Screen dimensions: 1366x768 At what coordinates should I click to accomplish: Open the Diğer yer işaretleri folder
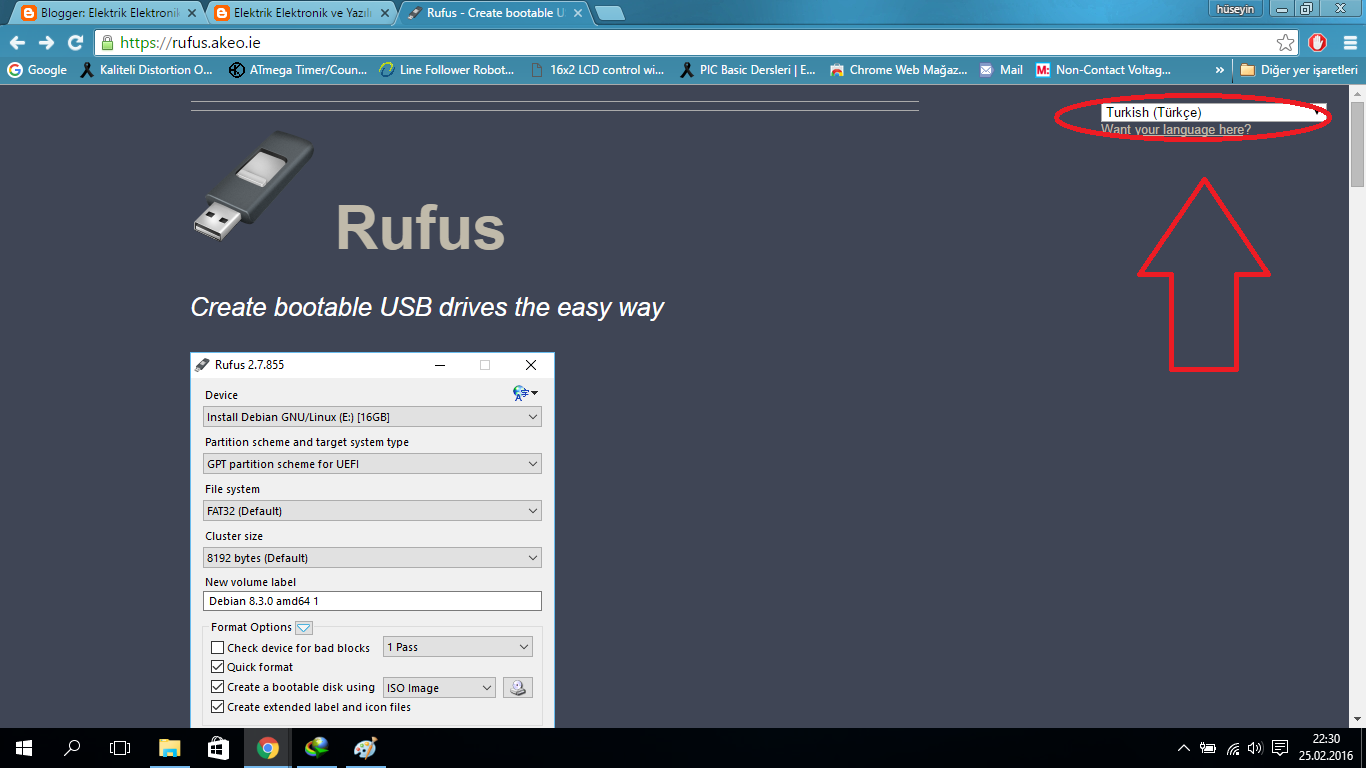pyautogui.click(x=1299, y=70)
